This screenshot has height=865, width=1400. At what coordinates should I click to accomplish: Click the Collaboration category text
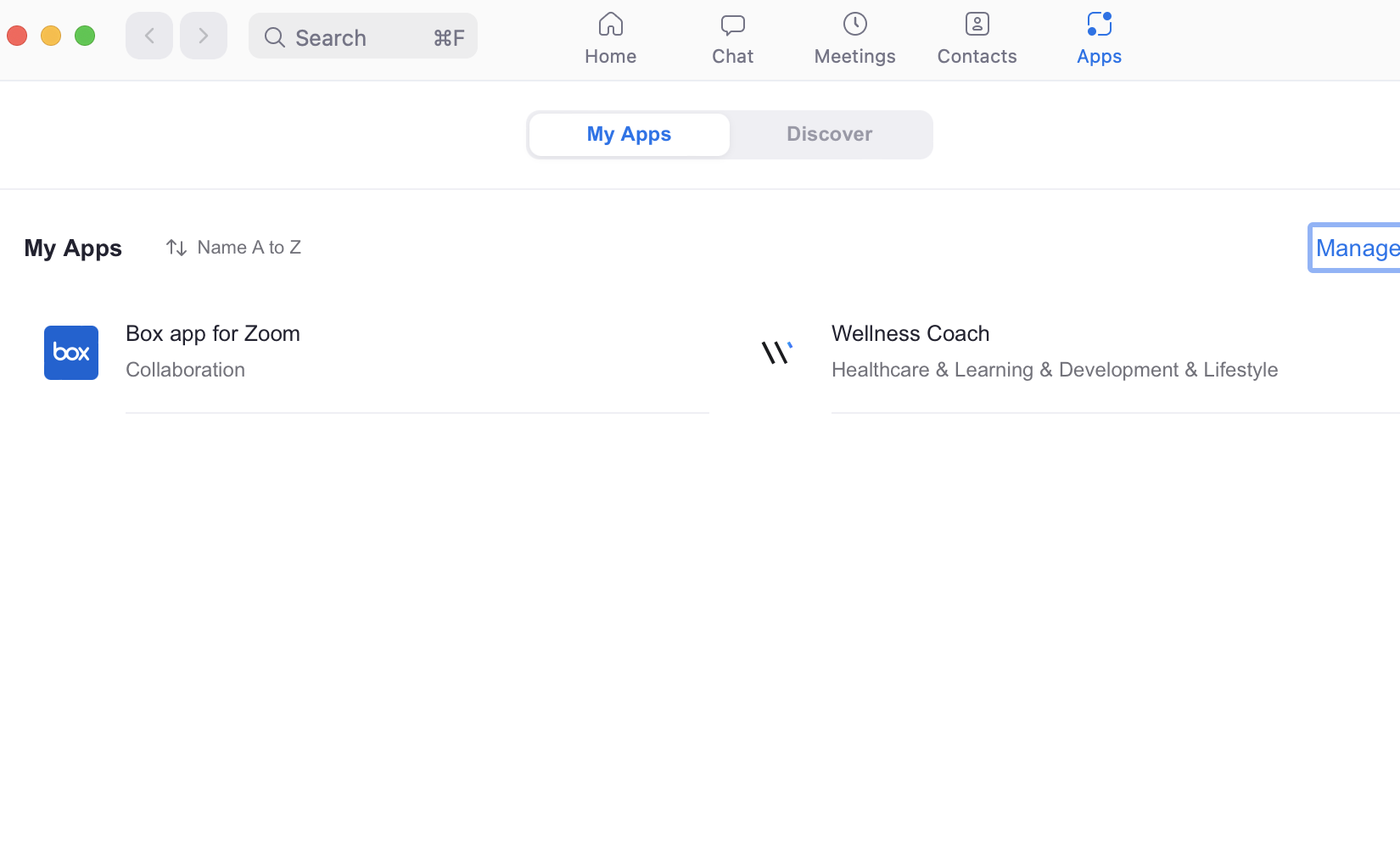185,370
